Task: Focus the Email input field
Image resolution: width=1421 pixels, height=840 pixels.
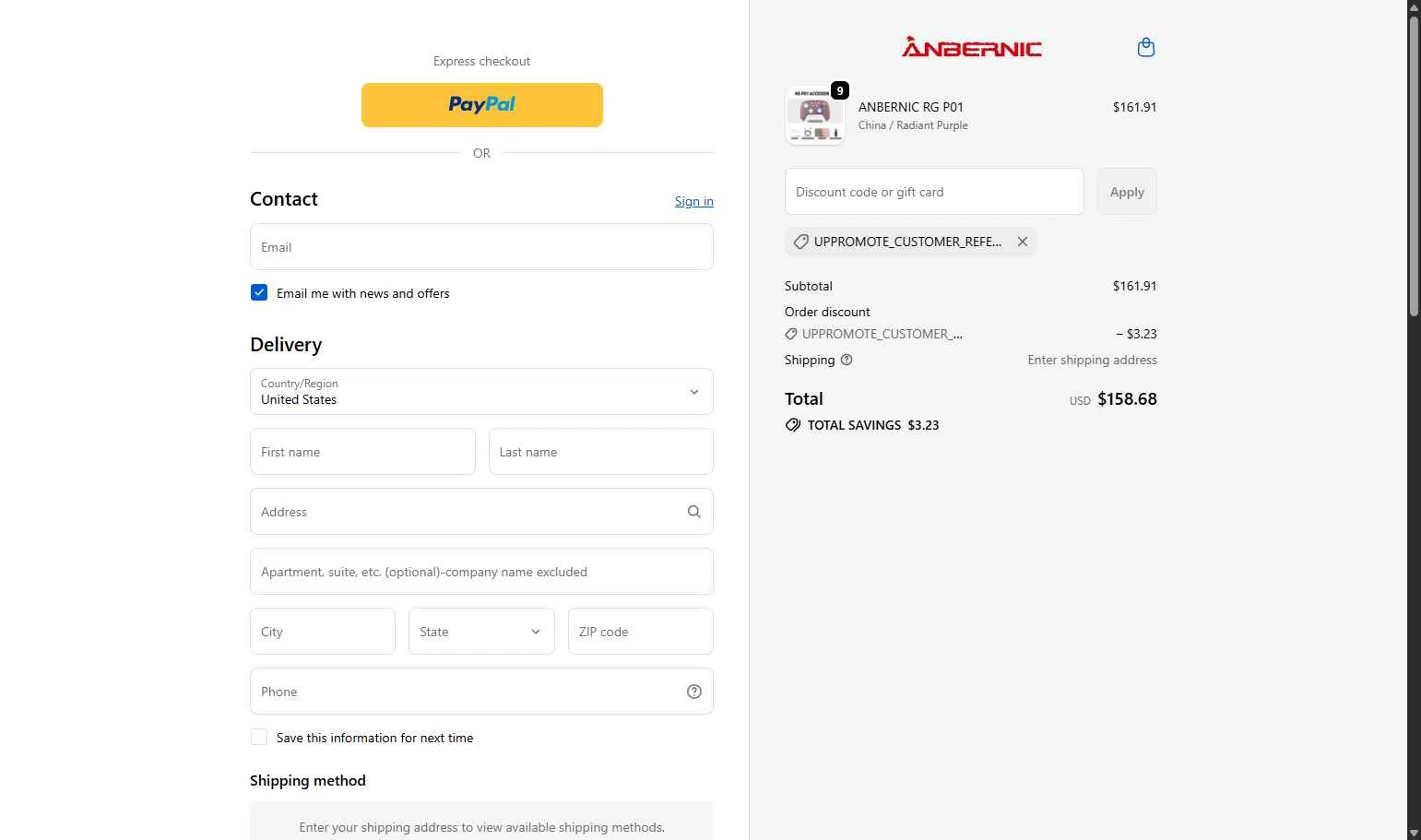Action: click(481, 247)
